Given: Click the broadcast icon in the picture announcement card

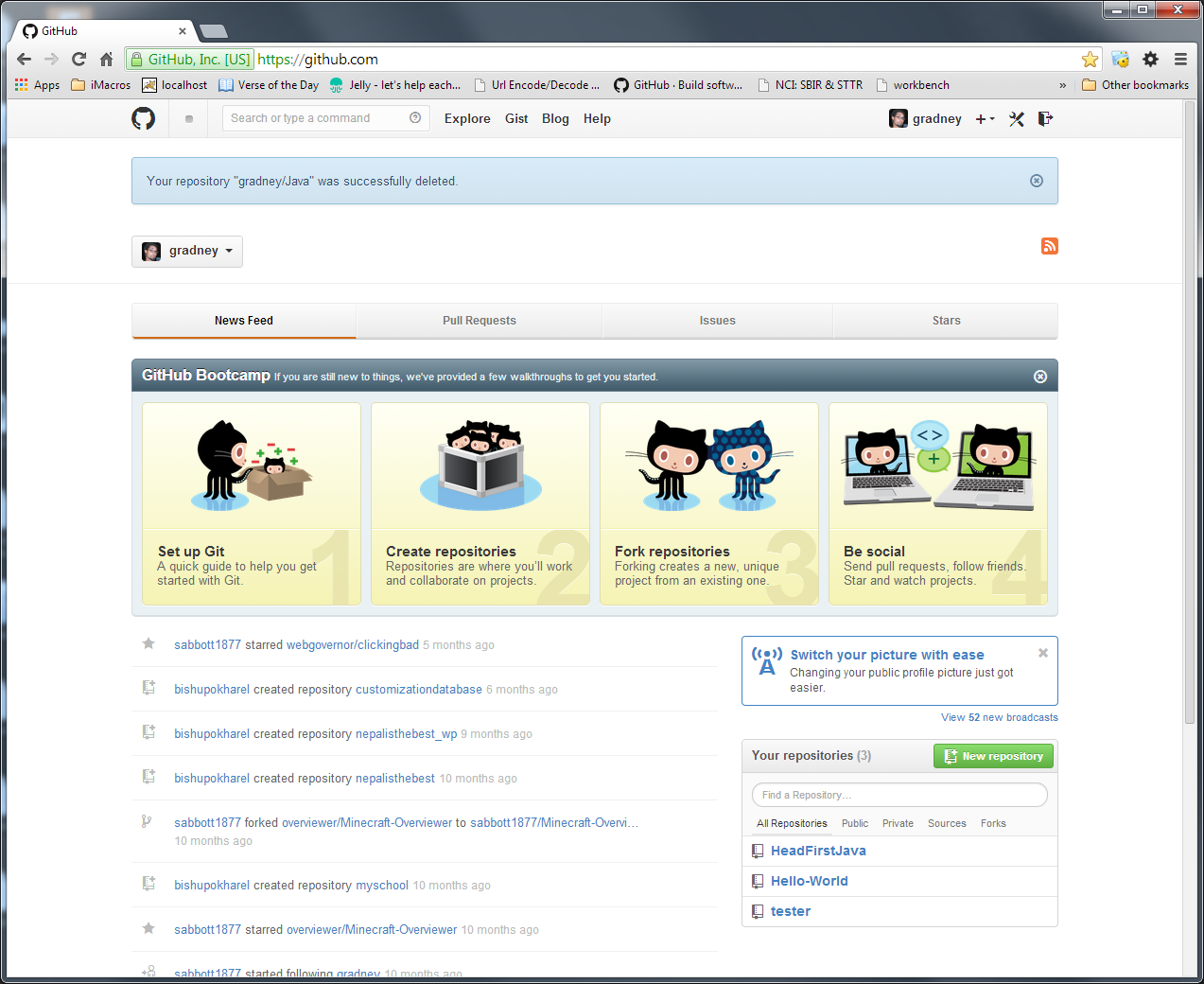Looking at the screenshot, I should [766, 660].
